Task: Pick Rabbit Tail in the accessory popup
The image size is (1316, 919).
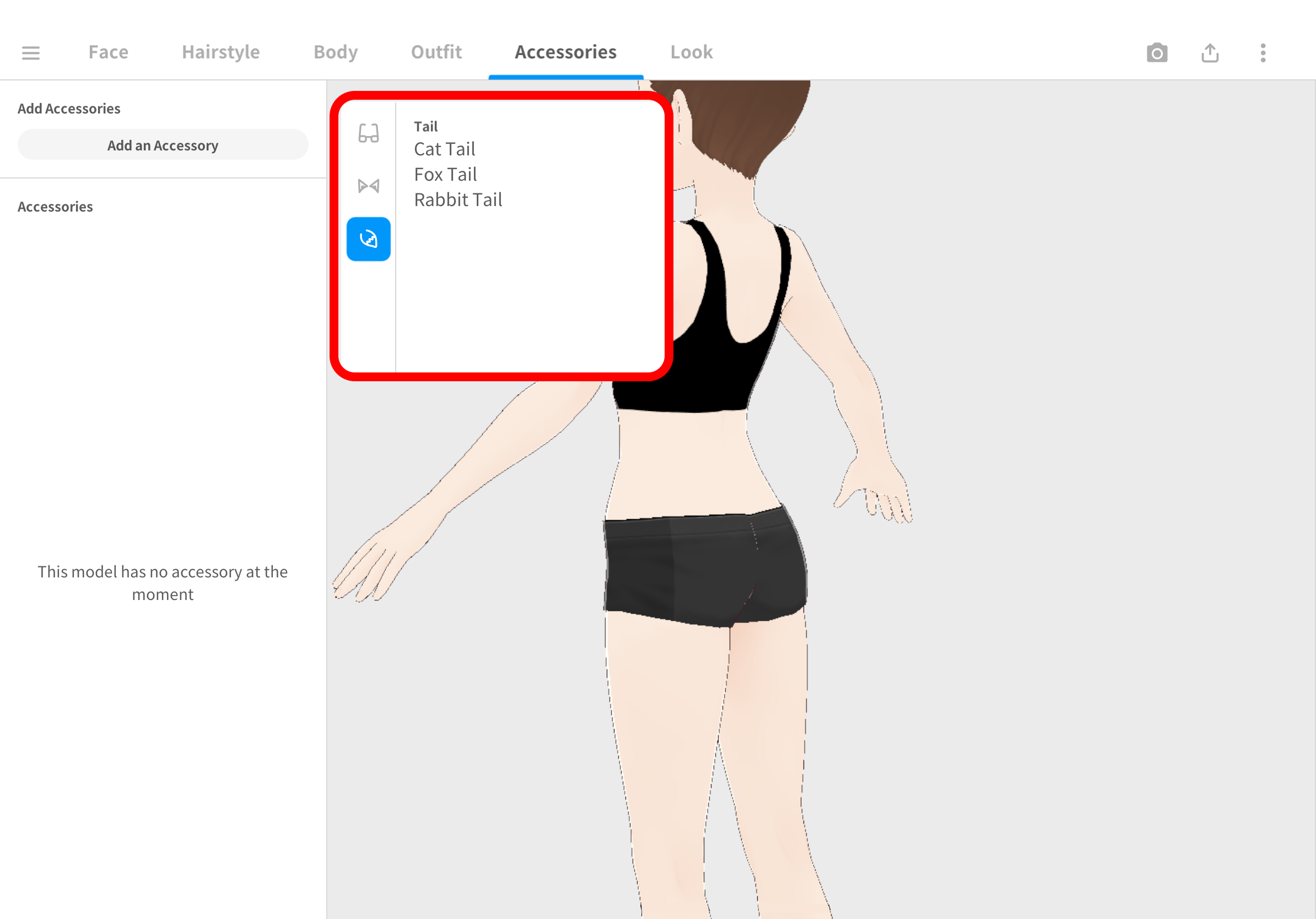Action: (x=458, y=199)
